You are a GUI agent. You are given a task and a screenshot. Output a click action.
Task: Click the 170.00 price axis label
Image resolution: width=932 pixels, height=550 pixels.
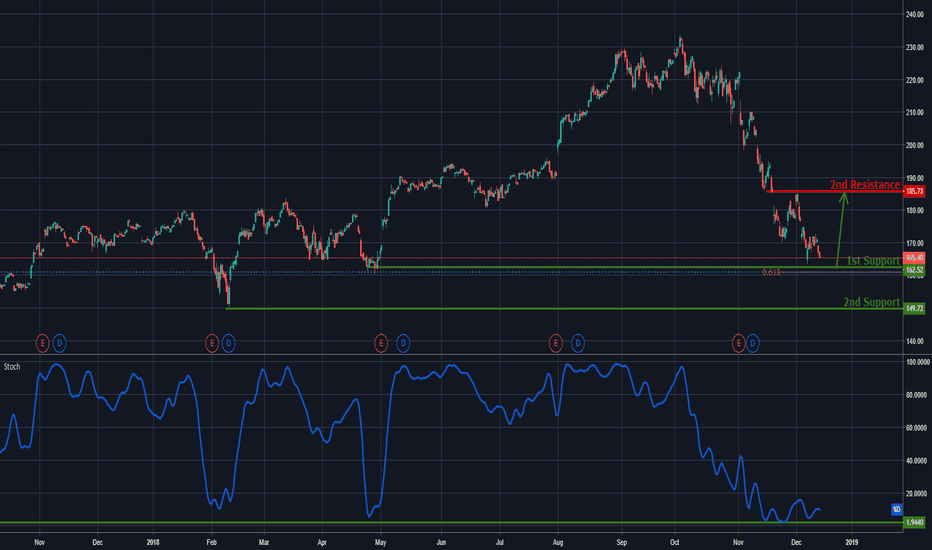click(915, 243)
